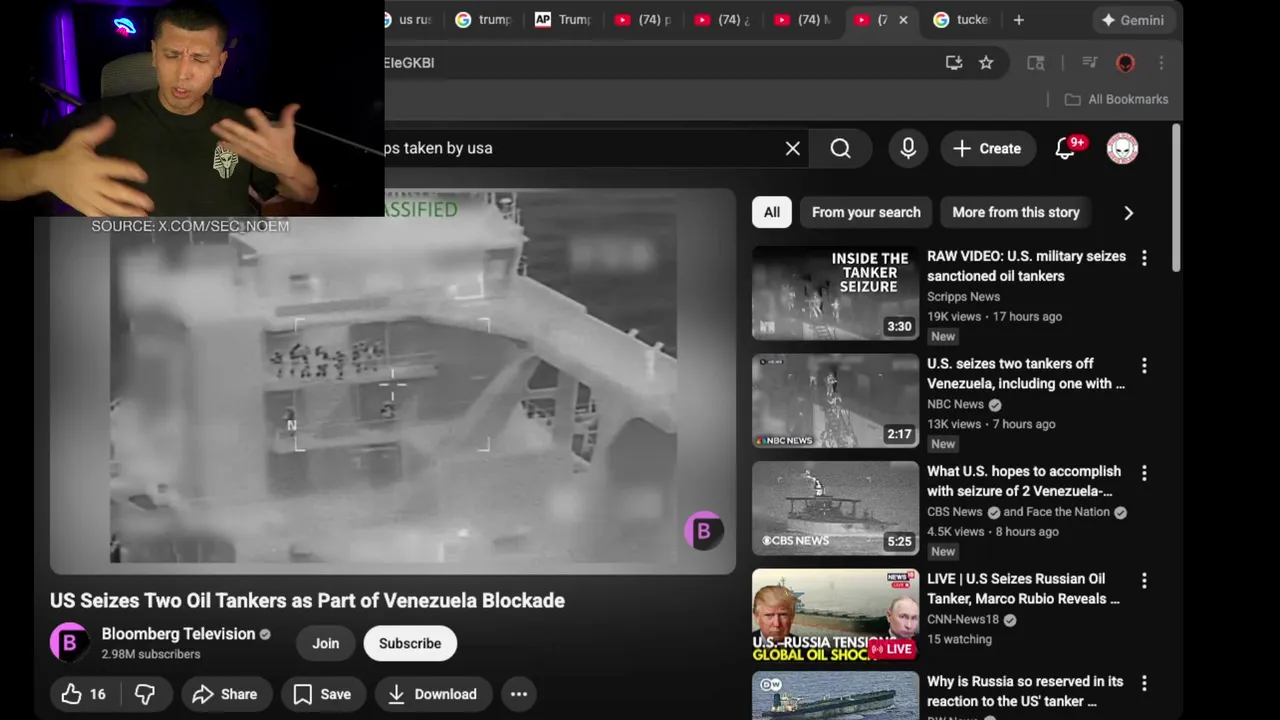Open a new browser tab
Screen dimensions: 1280x720
1018,20
